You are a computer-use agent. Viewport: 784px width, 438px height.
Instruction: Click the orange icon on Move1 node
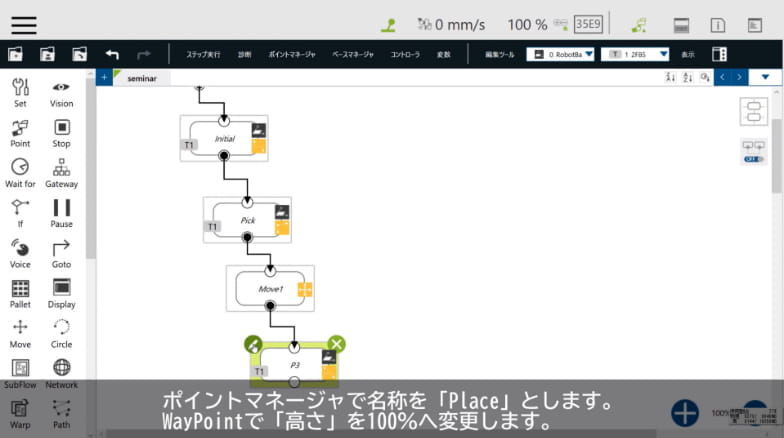pos(304,290)
